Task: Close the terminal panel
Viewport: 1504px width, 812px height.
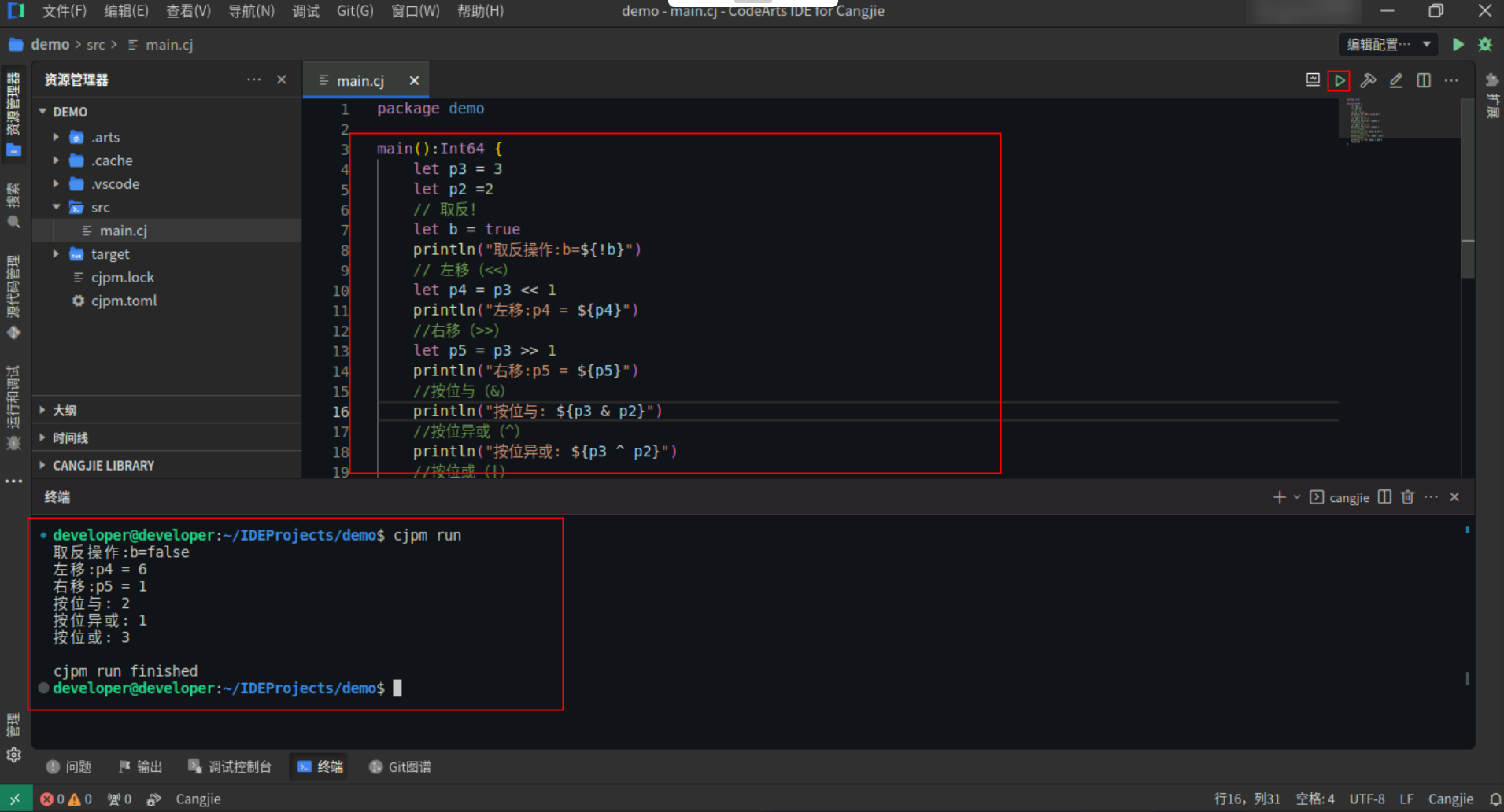Action: click(x=1454, y=497)
